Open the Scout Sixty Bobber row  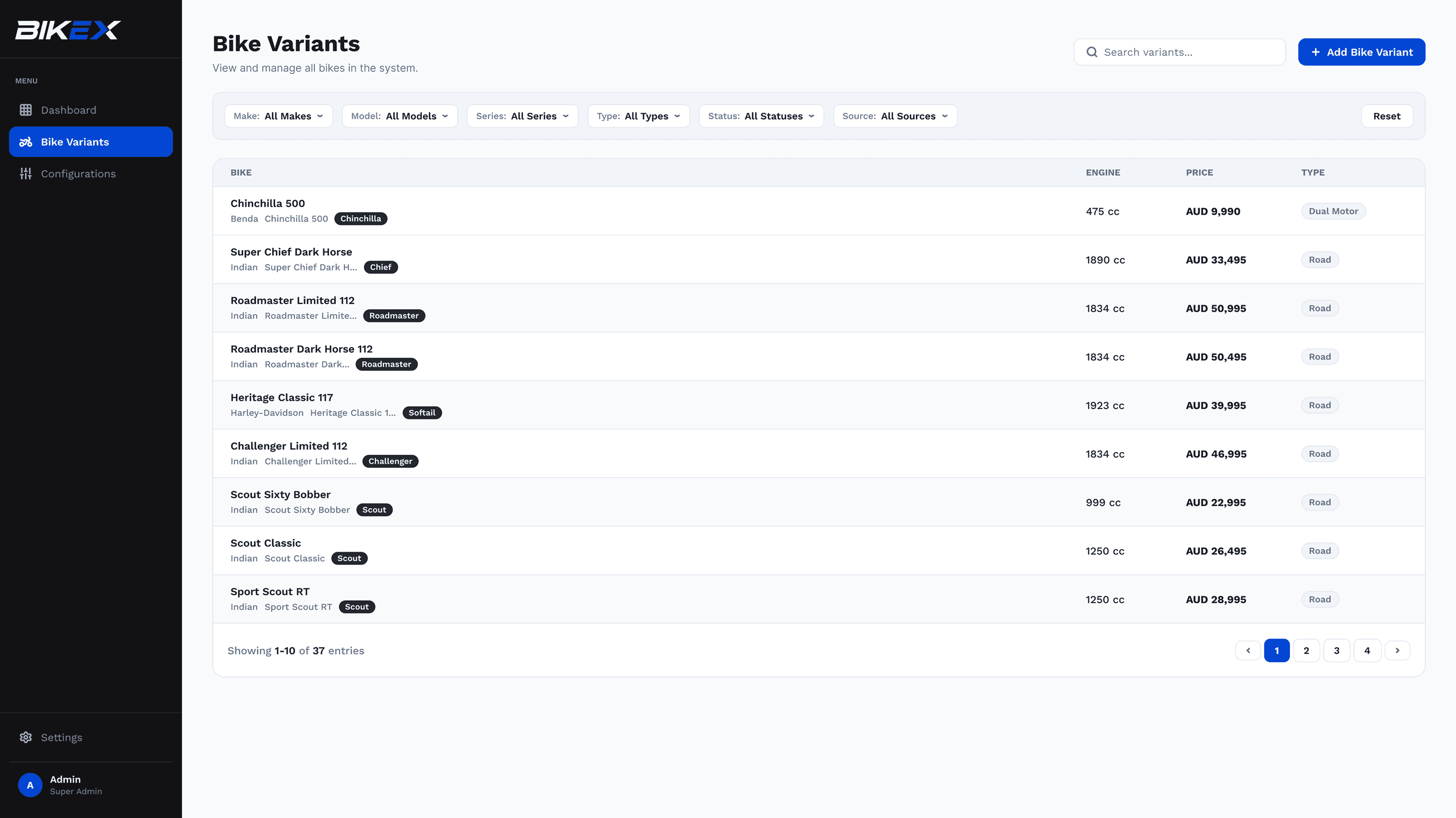point(818,502)
